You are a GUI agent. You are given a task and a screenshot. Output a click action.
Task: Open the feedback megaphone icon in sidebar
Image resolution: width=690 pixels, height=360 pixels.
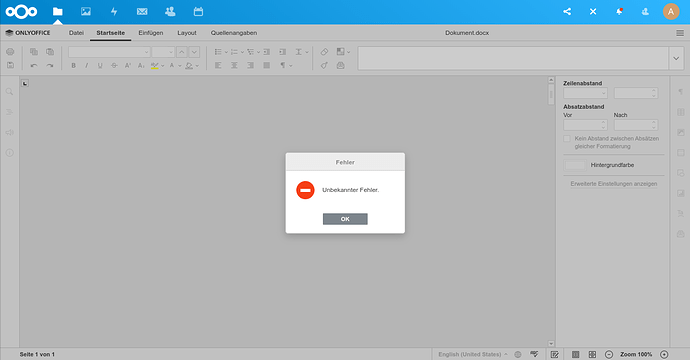(x=9, y=132)
